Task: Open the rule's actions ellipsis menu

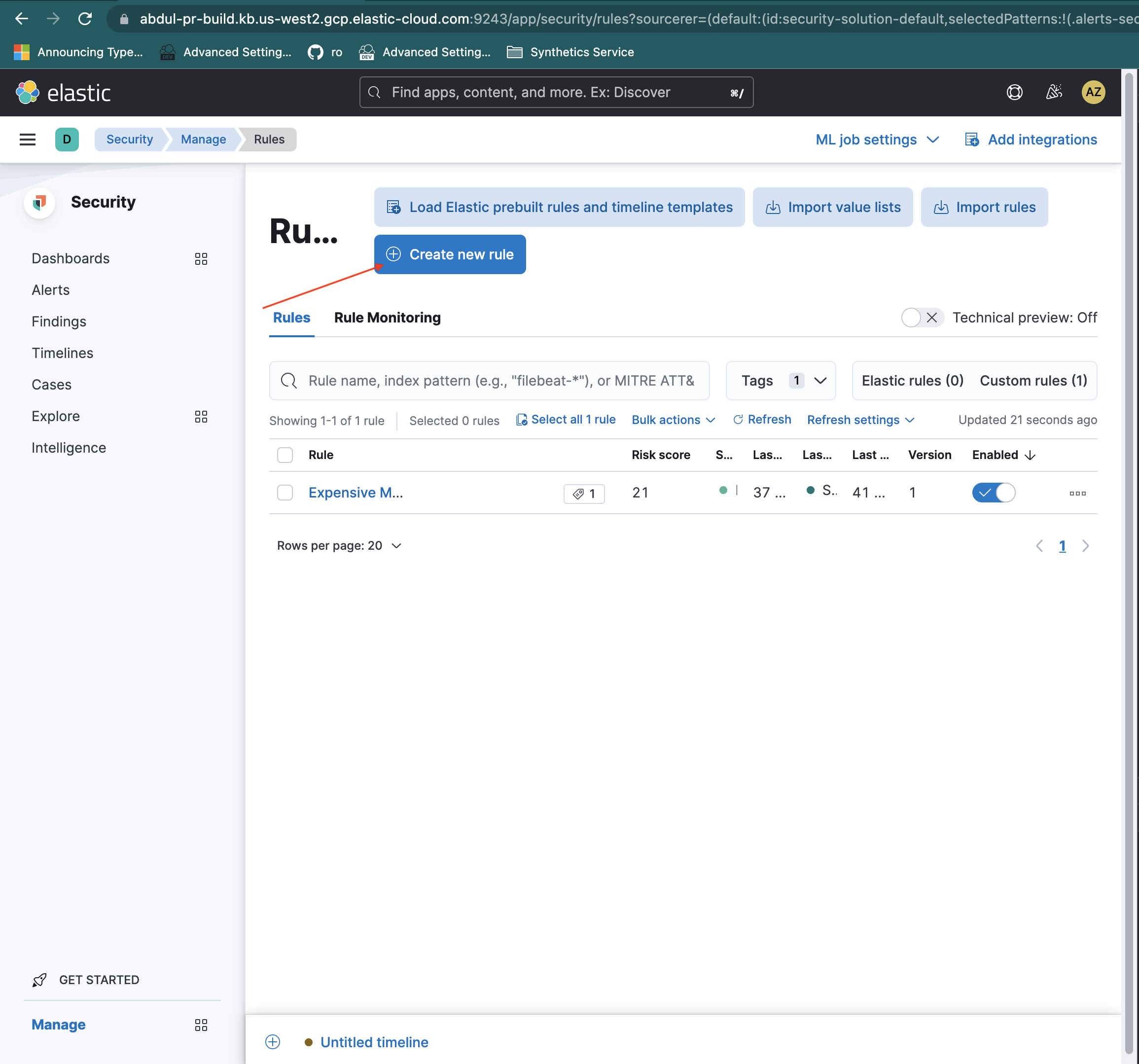Action: (1077, 493)
